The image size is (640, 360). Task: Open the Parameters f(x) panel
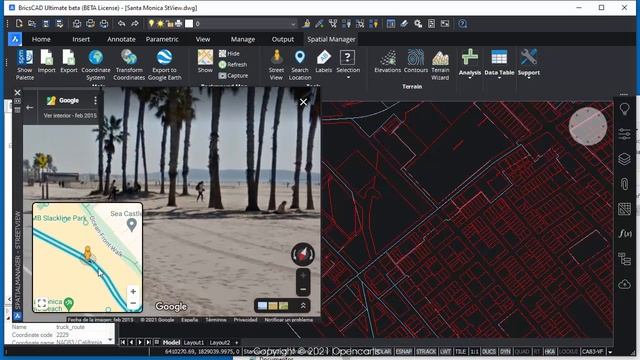point(624,233)
